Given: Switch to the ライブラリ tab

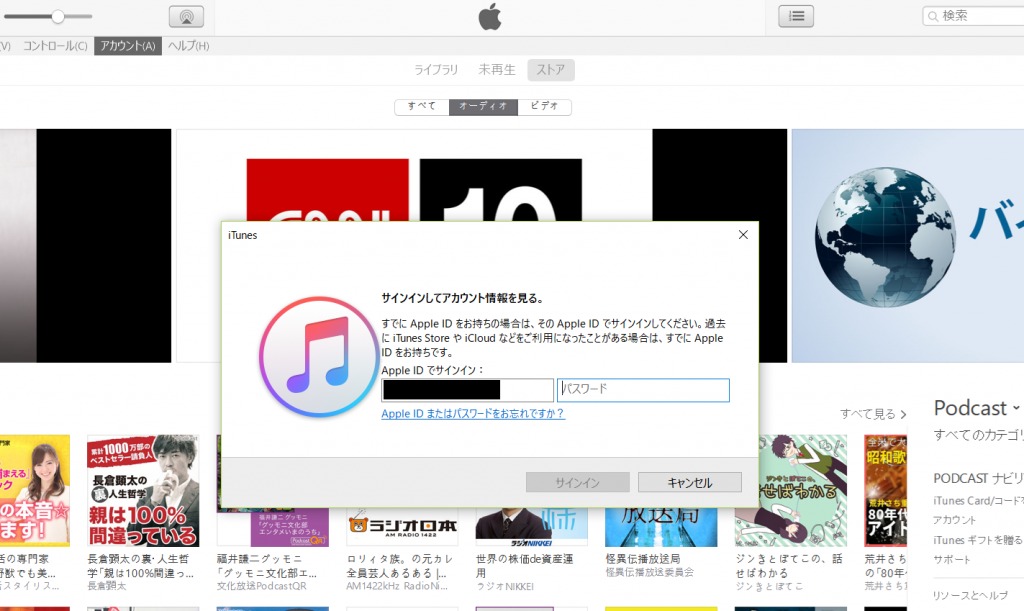Looking at the screenshot, I should (x=436, y=70).
